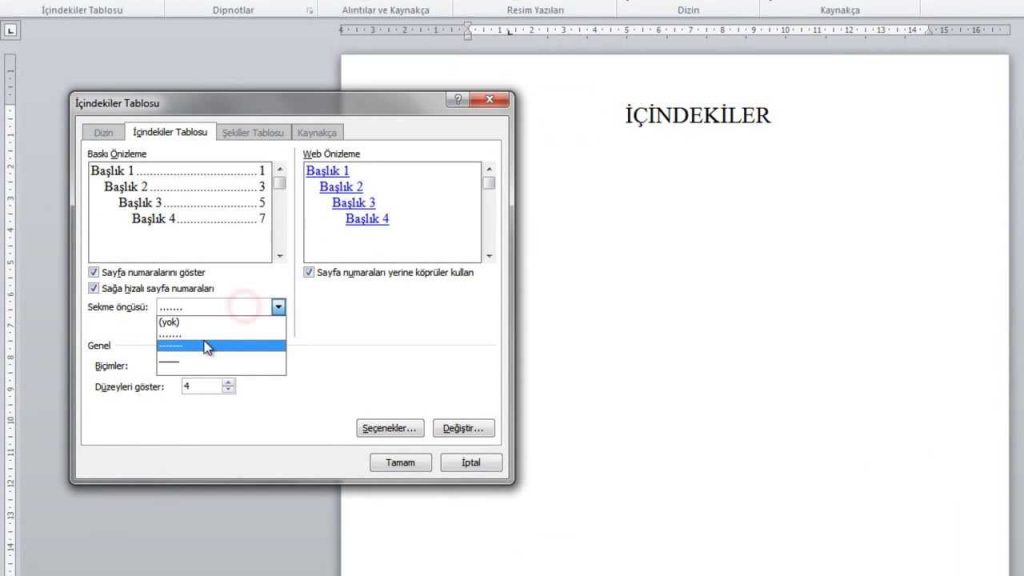Choose (yok) from the tab leader list
The image size is (1024, 576).
point(221,322)
